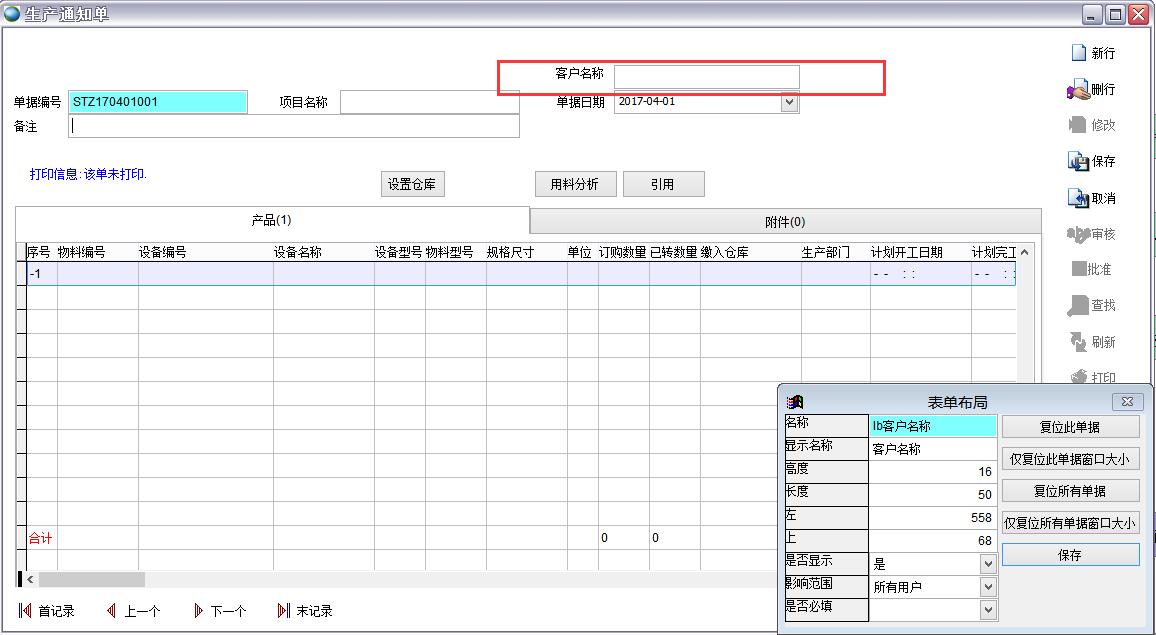
Task: Open the 影响范围 dropdown
Action: coord(988,587)
